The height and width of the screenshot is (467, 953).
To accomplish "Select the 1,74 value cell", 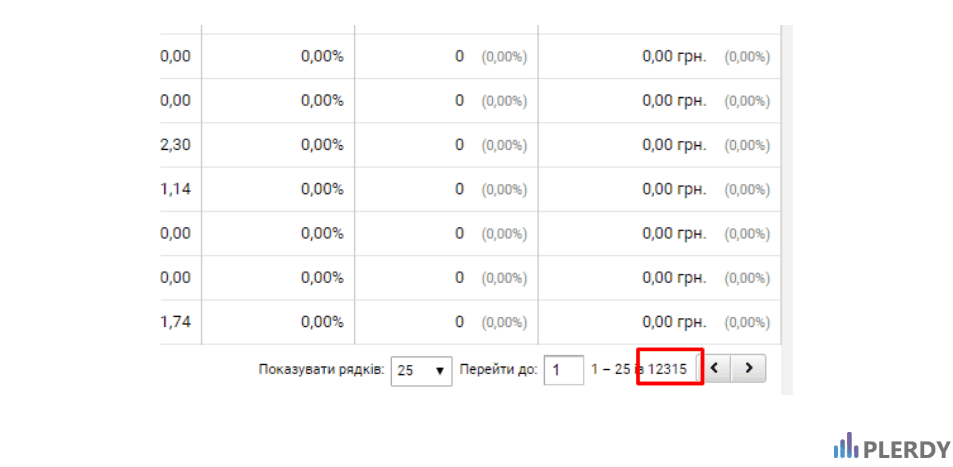I will [x=176, y=322].
